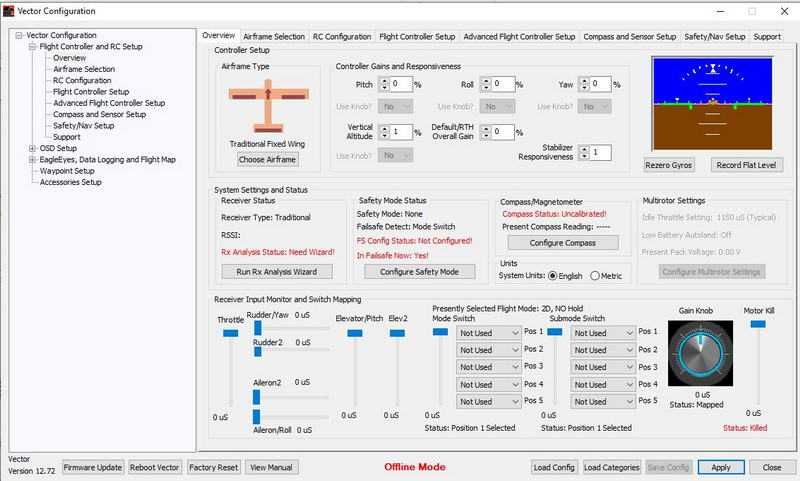800x481 pixels.
Task: Click Factory Reset button
Action: point(213,467)
